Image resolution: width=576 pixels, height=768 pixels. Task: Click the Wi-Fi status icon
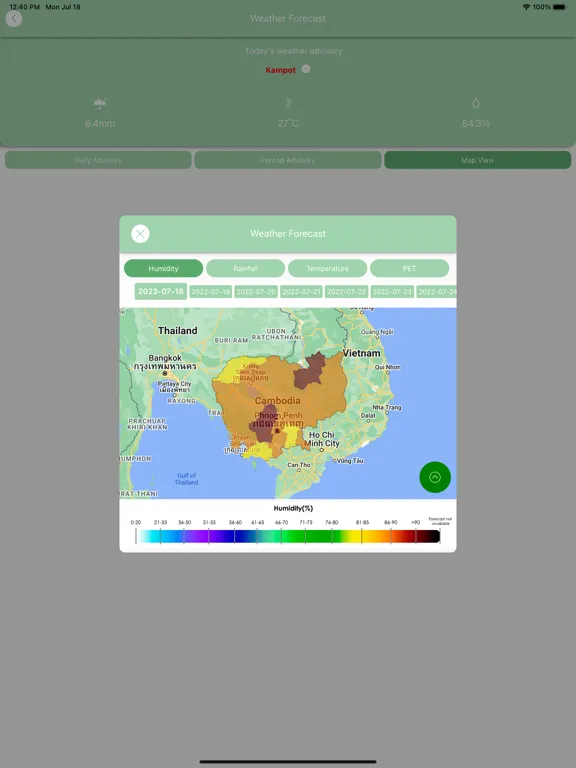(x=527, y=7)
